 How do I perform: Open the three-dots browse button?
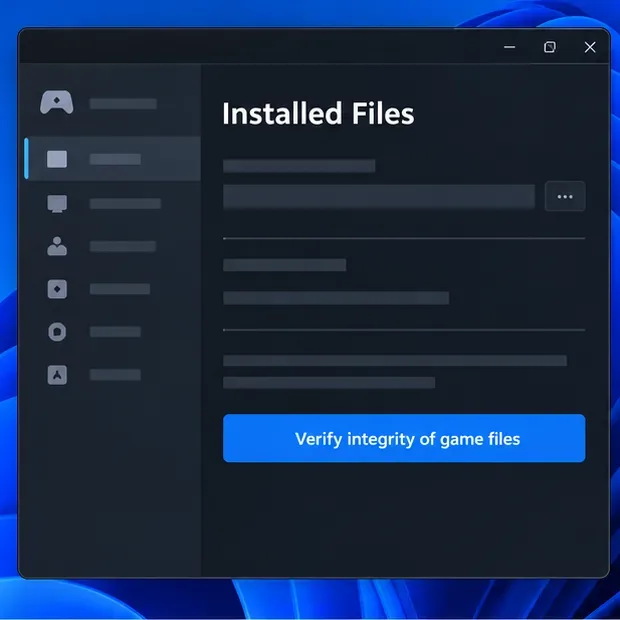pyautogui.click(x=565, y=197)
